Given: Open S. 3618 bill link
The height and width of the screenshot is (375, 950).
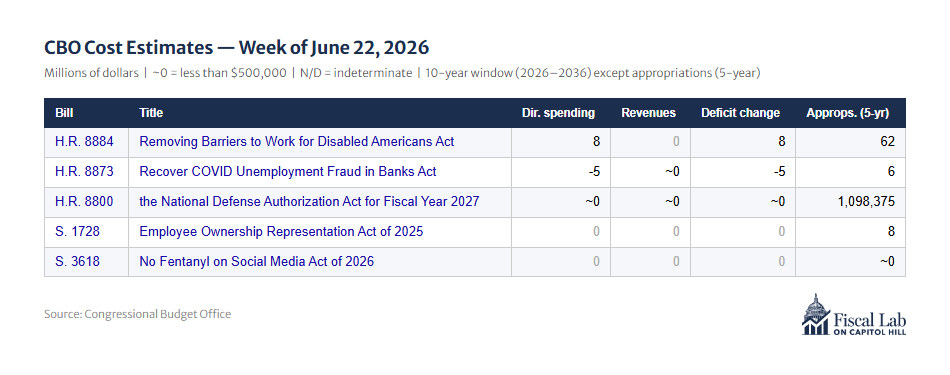Looking at the screenshot, I should click(x=77, y=261).
